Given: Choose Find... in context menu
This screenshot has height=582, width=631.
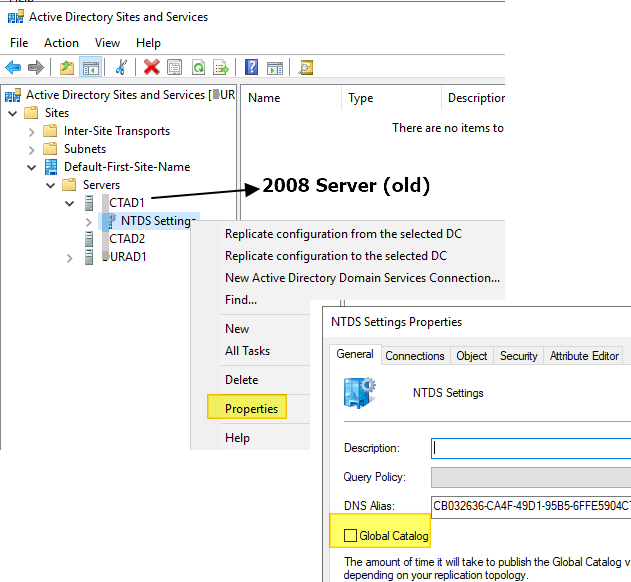Looking at the screenshot, I should 241,300.
